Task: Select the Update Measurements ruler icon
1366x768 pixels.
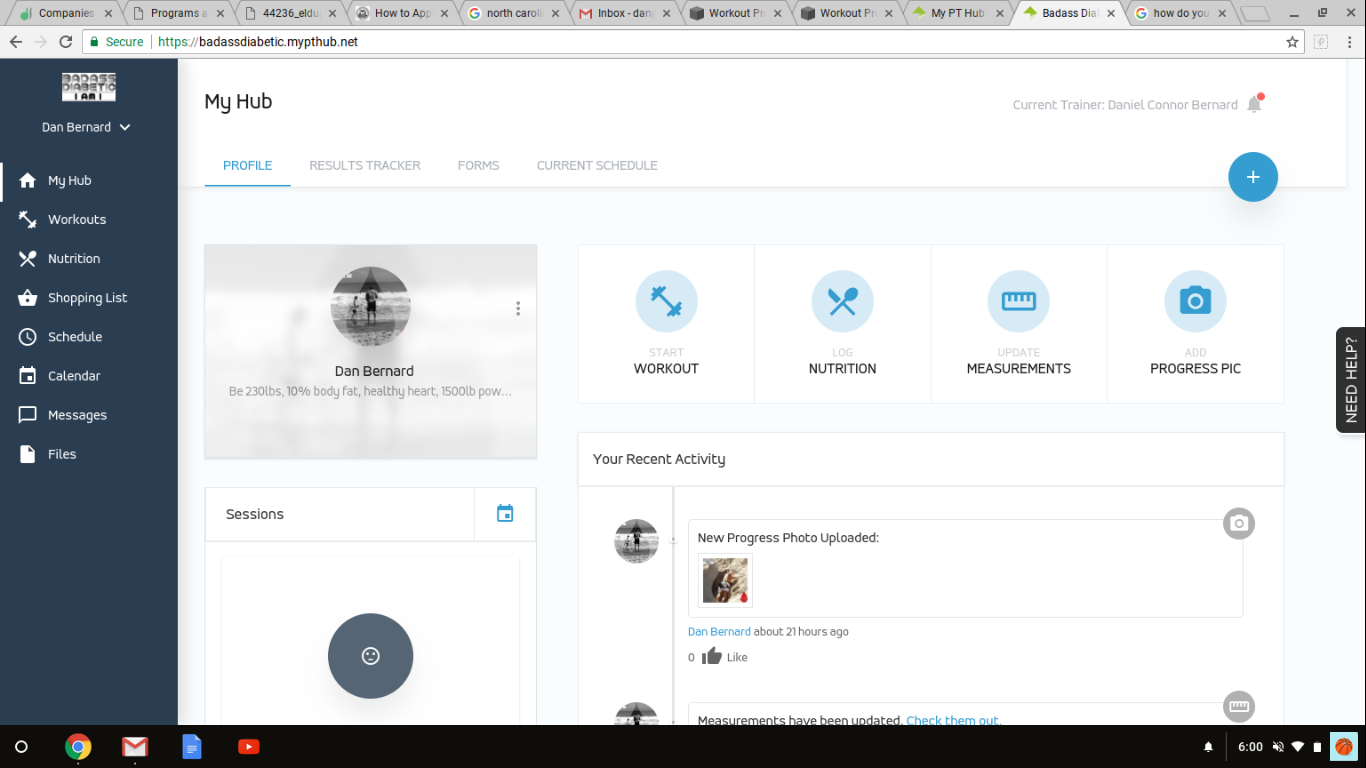Action: point(1019,300)
